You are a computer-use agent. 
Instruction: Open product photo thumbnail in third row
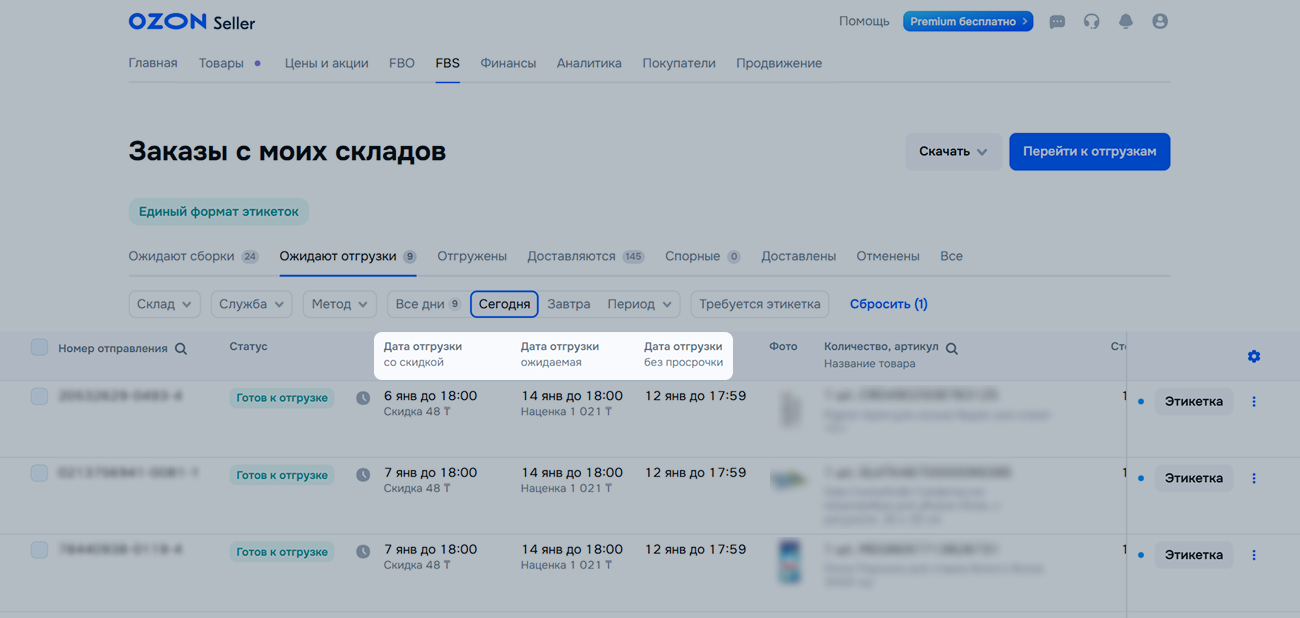click(x=789, y=560)
